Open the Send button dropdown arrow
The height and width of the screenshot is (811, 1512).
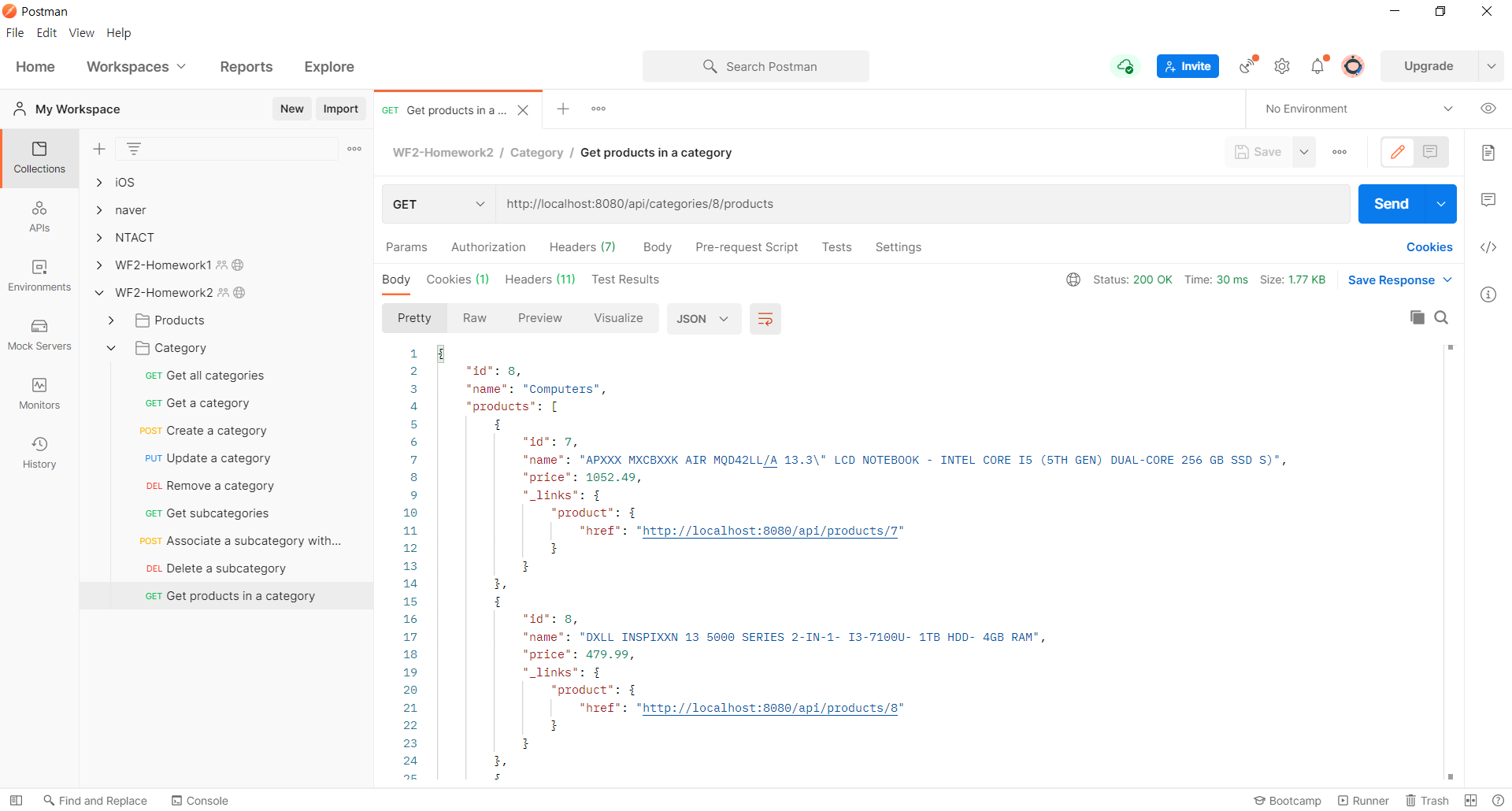pyautogui.click(x=1441, y=204)
